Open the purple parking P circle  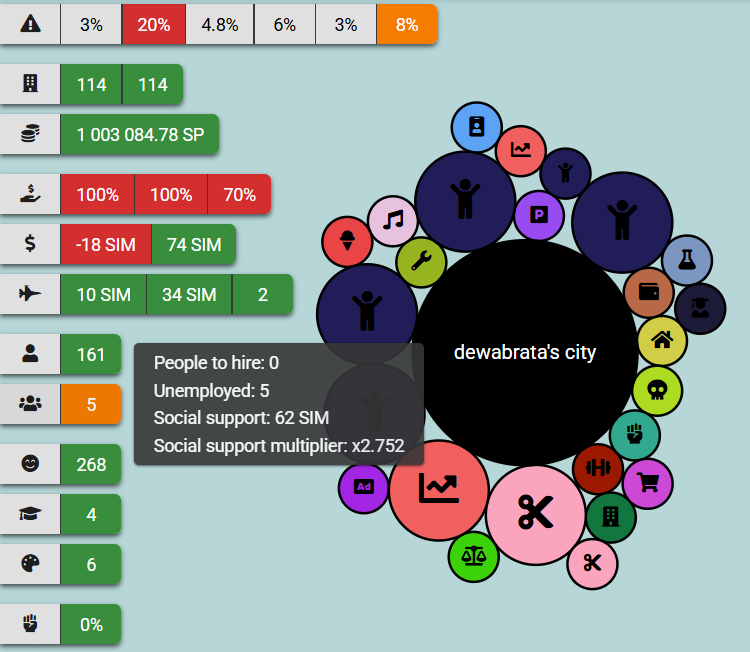pyautogui.click(x=539, y=215)
